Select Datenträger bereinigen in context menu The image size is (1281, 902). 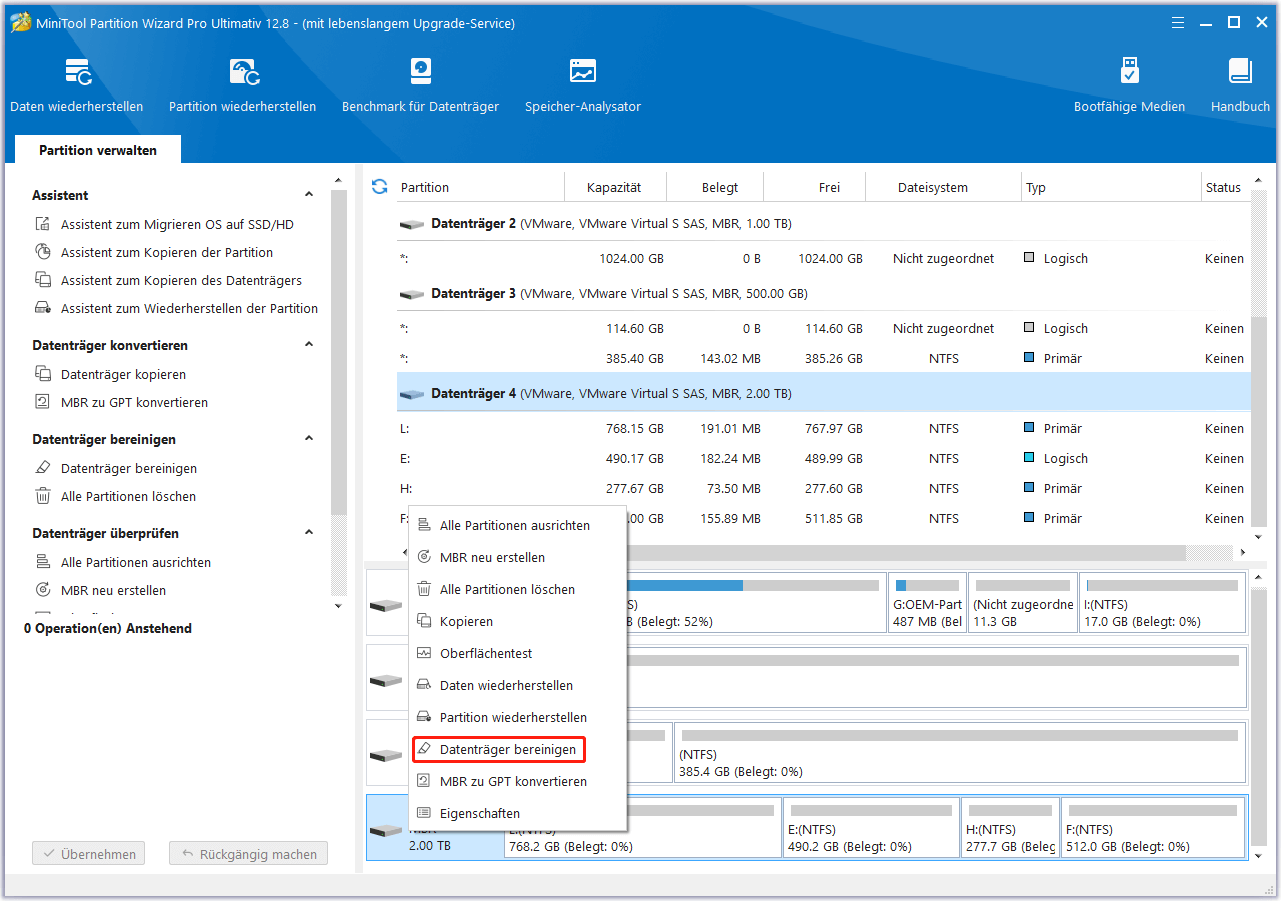pos(499,750)
